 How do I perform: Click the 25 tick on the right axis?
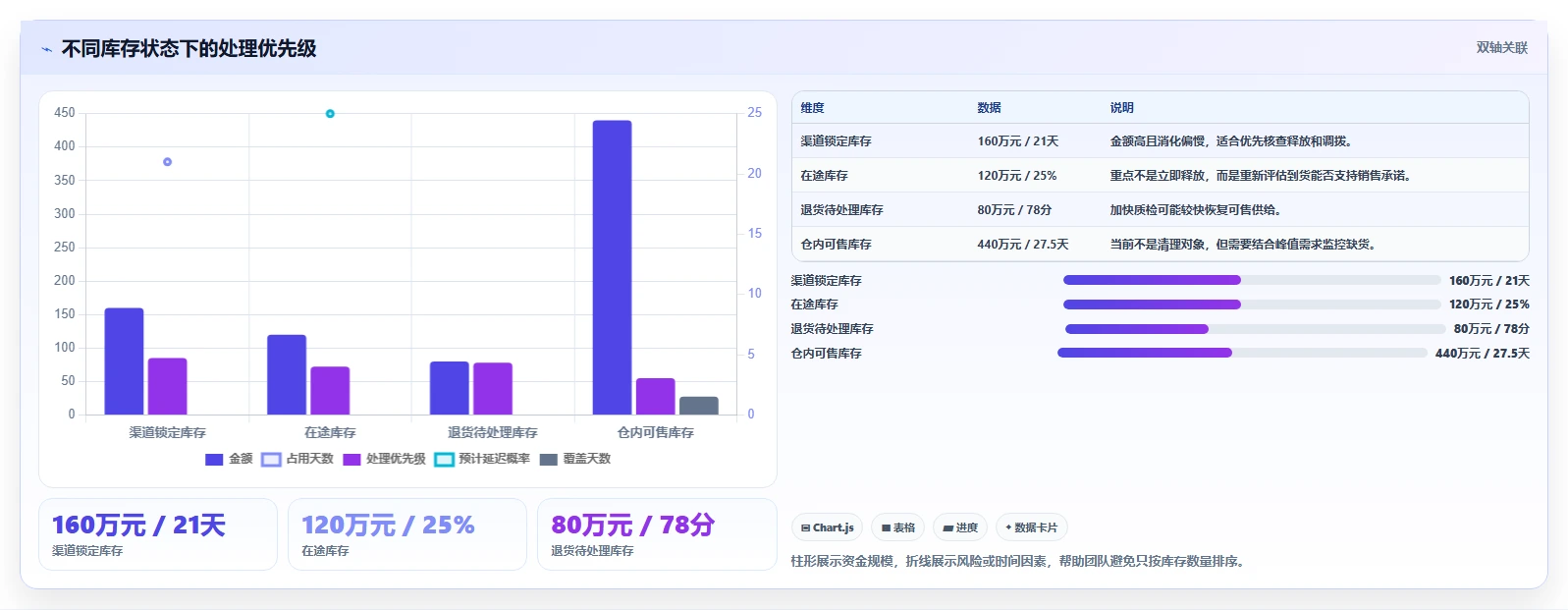[754, 113]
